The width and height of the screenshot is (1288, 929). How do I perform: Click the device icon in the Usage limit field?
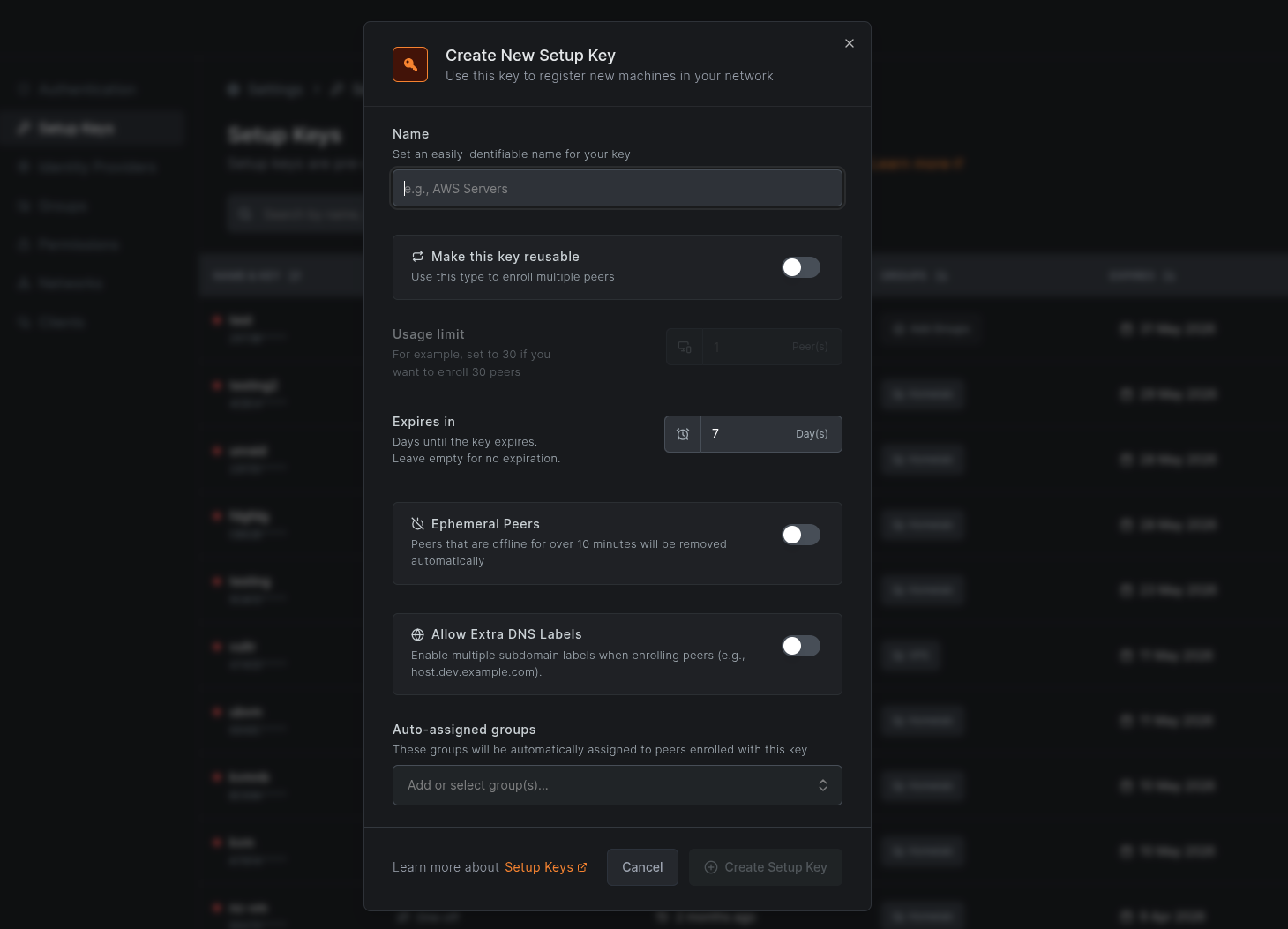(x=685, y=347)
